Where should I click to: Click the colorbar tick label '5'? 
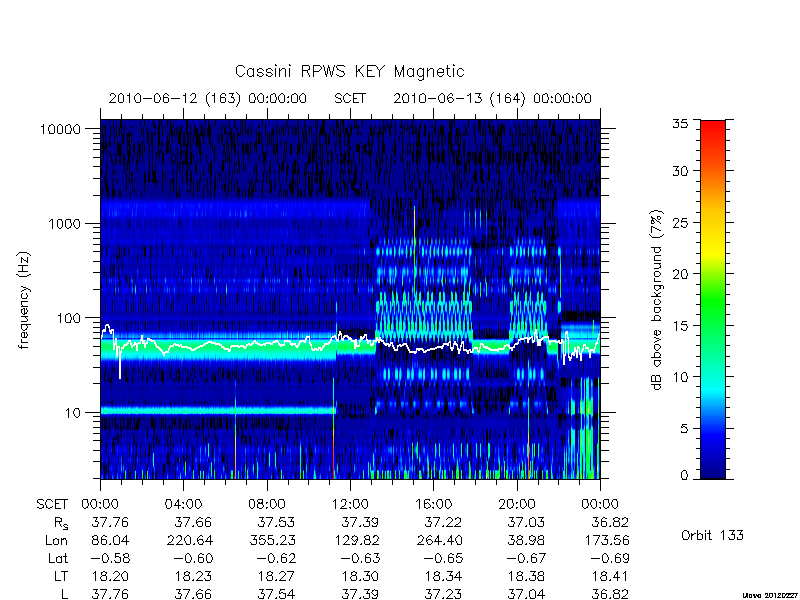[x=684, y=429]
